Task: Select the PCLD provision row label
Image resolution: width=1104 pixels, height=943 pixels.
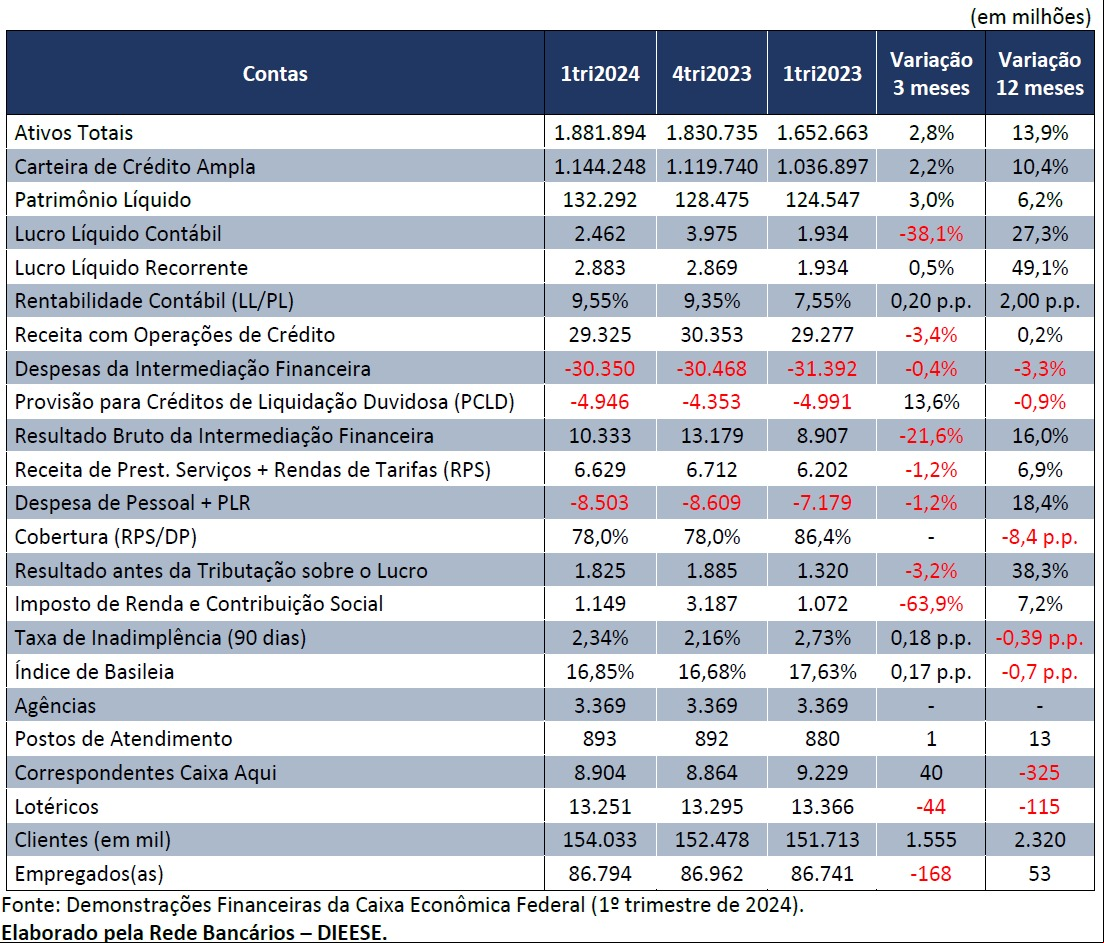Action: click(264, 401)
